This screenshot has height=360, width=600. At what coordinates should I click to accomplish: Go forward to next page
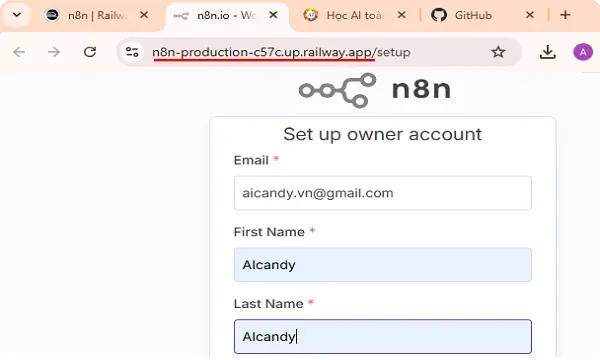pyautogui.click(x=54, y=52)
